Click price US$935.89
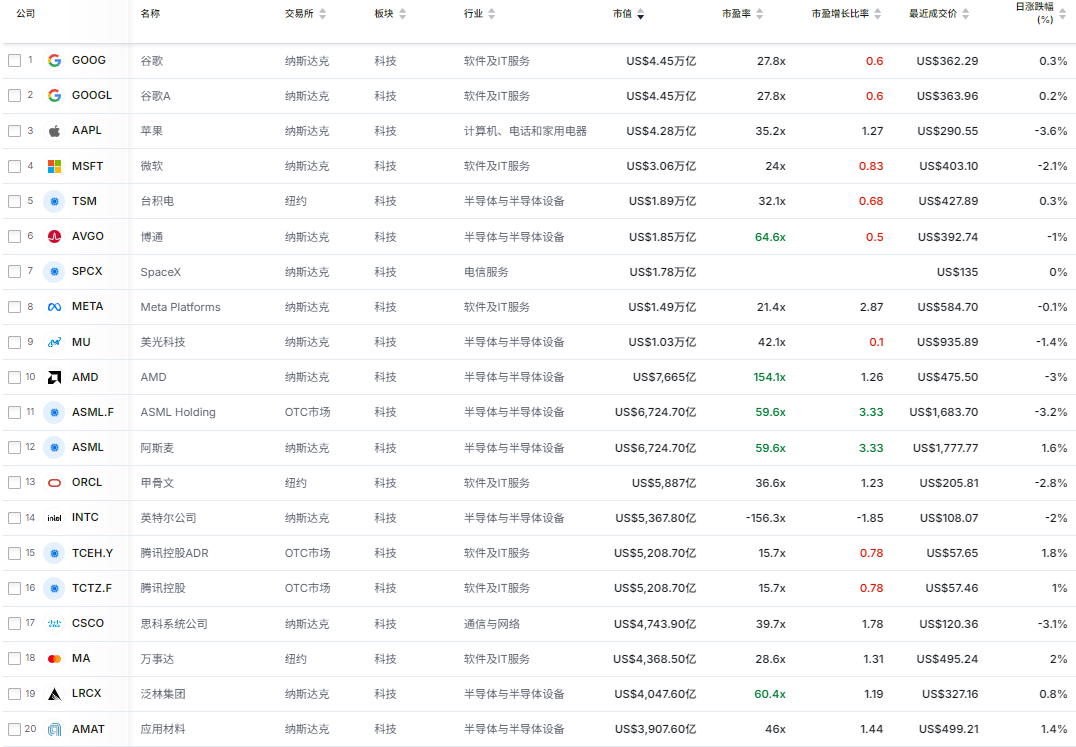 948,342
